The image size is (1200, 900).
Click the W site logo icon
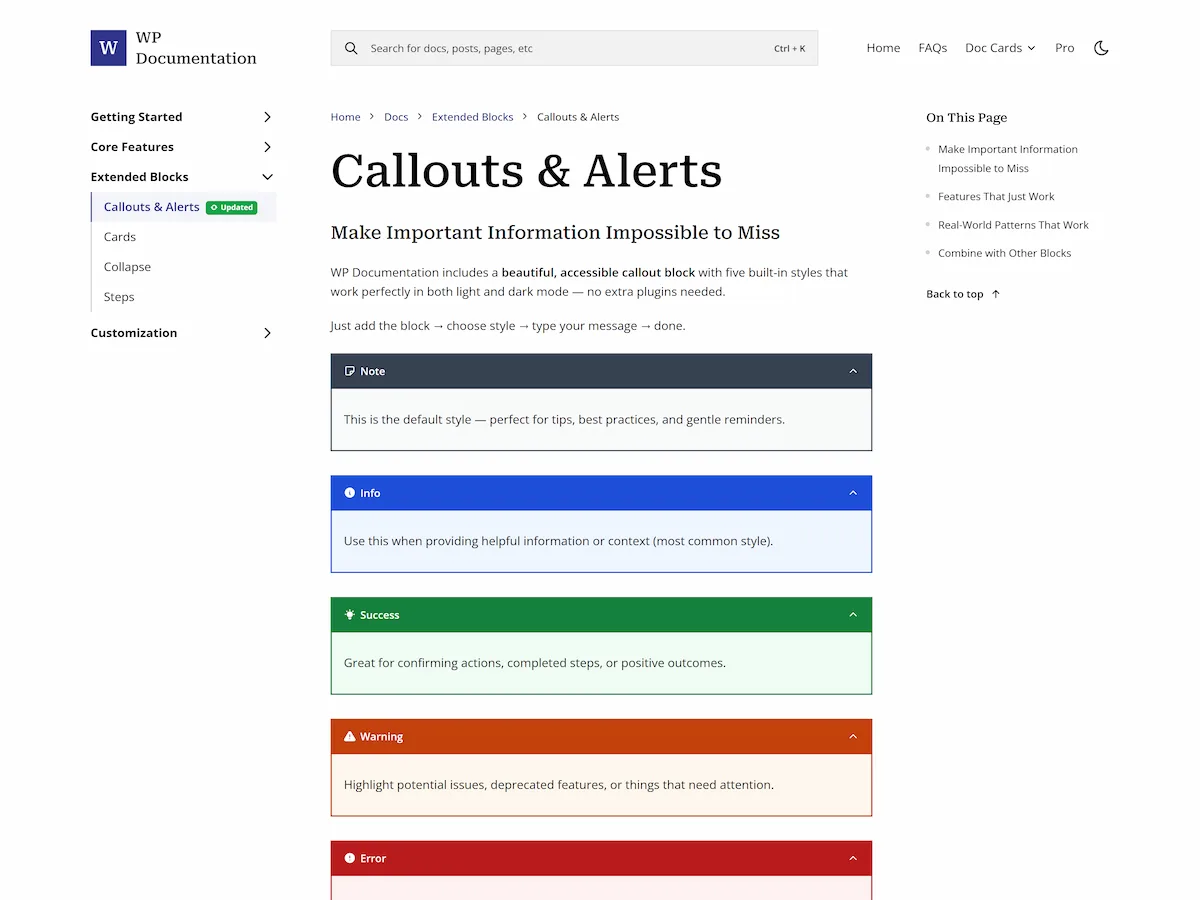108,48
